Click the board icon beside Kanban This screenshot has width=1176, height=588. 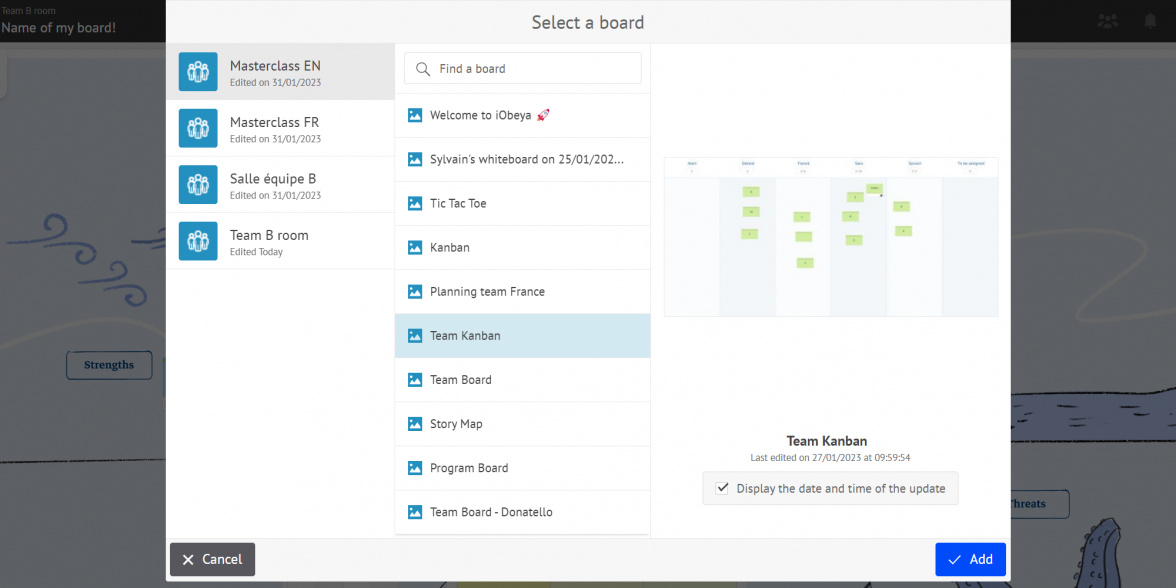[414, 247]
